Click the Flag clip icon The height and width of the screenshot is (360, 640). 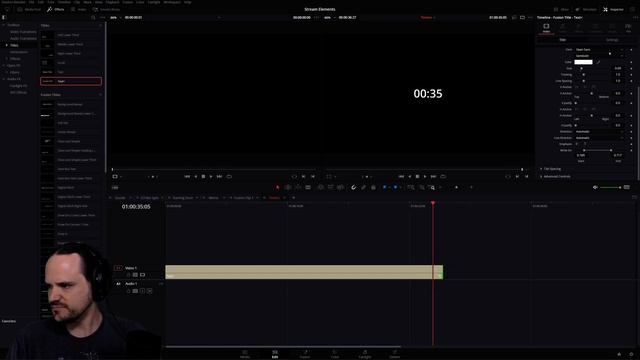(384, 187)
